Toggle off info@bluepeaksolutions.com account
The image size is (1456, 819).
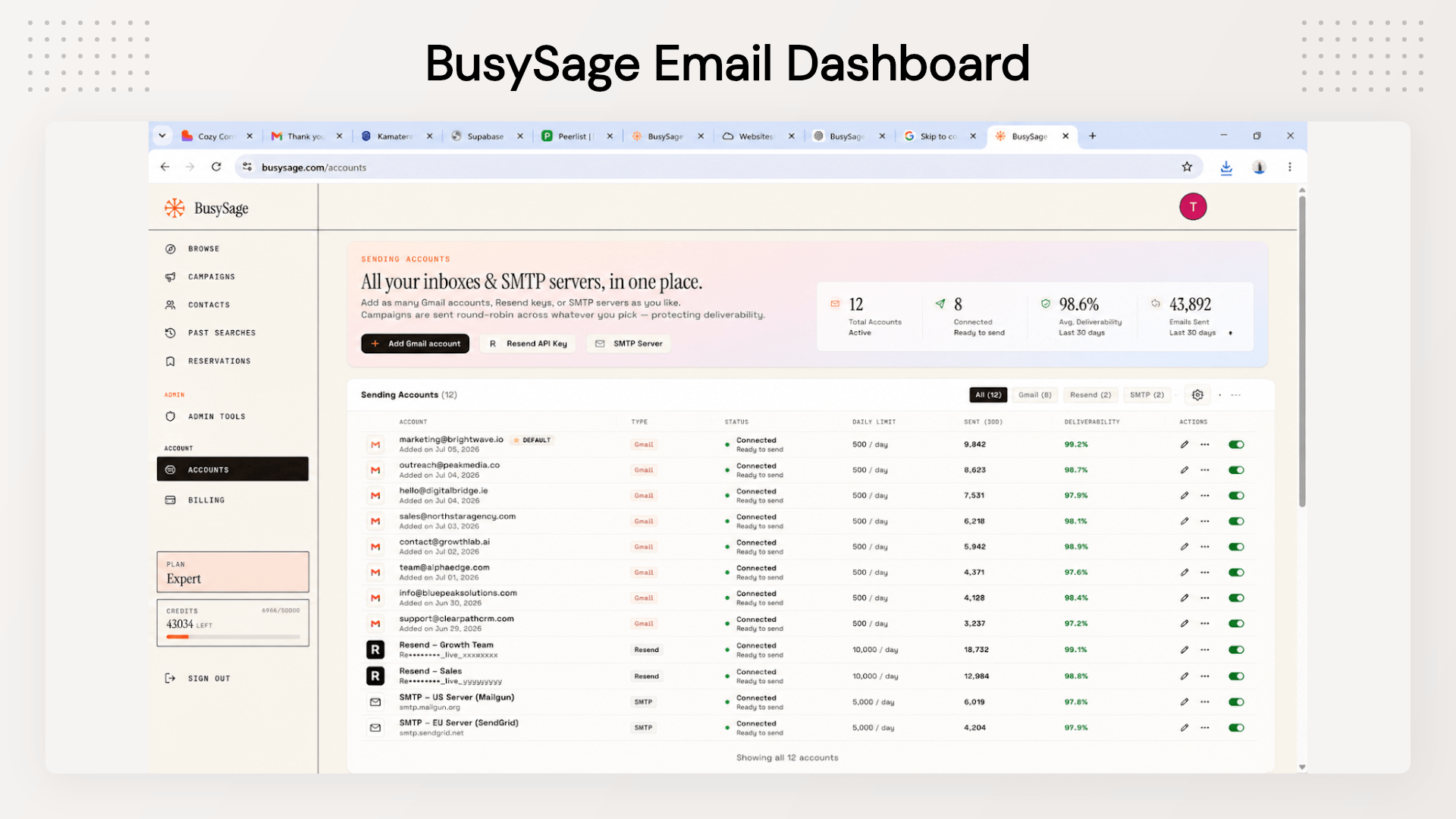1236,598
